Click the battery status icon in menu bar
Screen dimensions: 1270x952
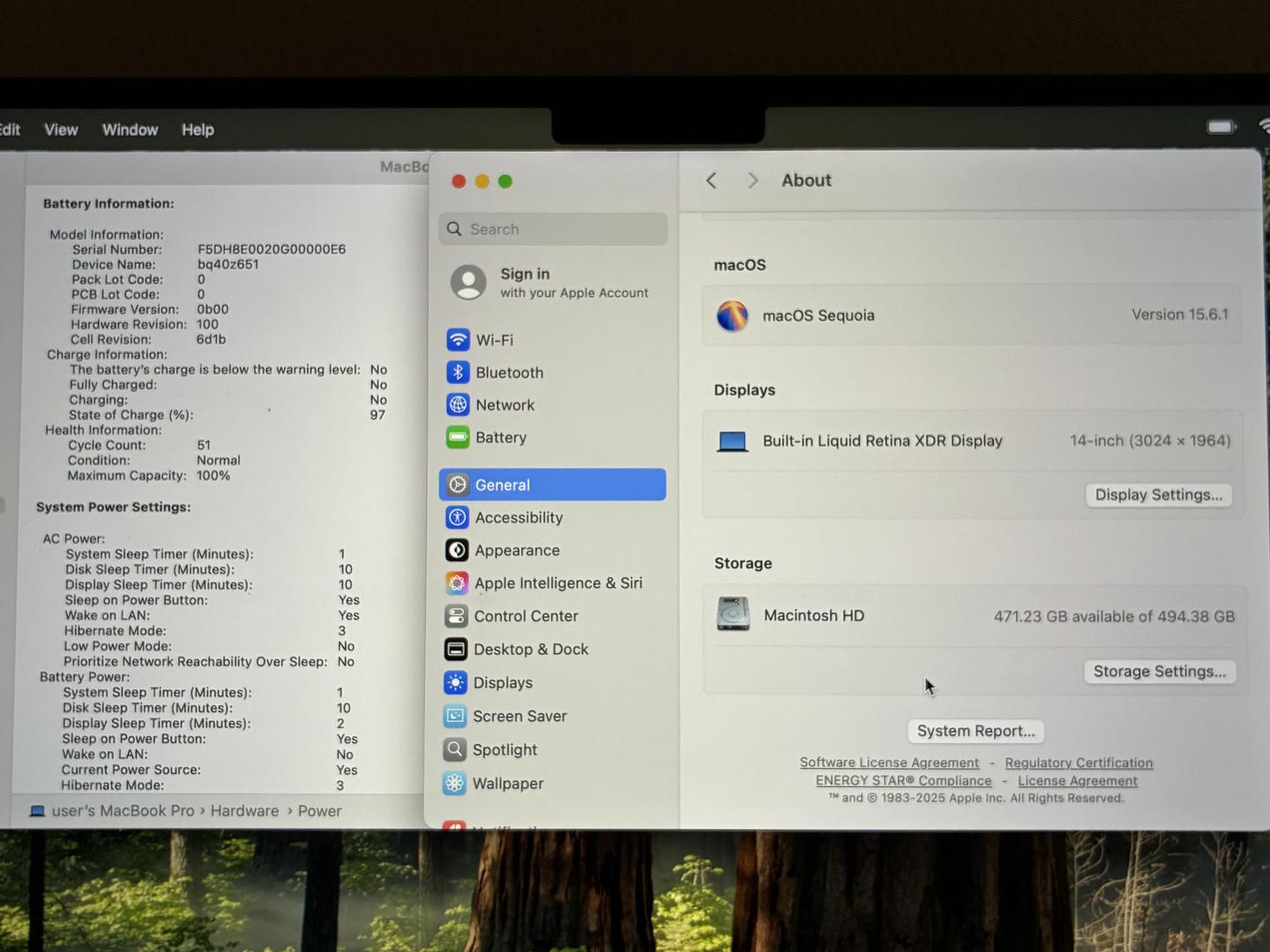coord(1221,127)
